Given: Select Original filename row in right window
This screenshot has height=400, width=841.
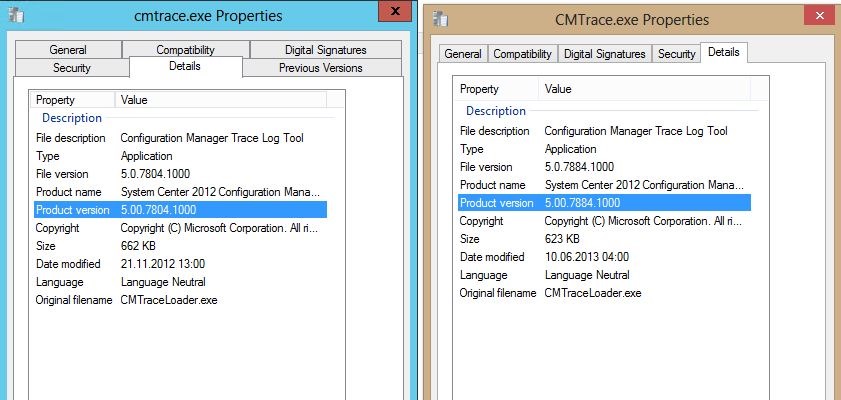Looking at the screenshot, I should click(604, 293).
